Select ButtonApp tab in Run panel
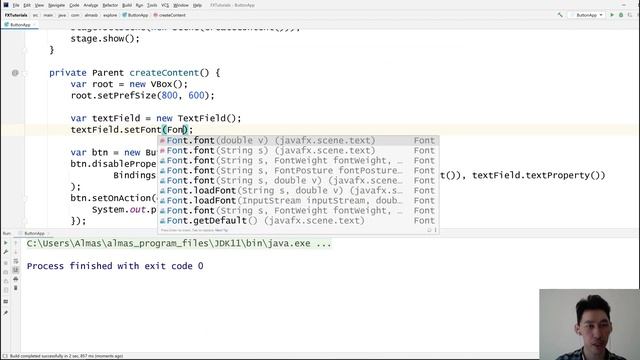The height and width of the screenshot is (360, 640). click(34, 233)
